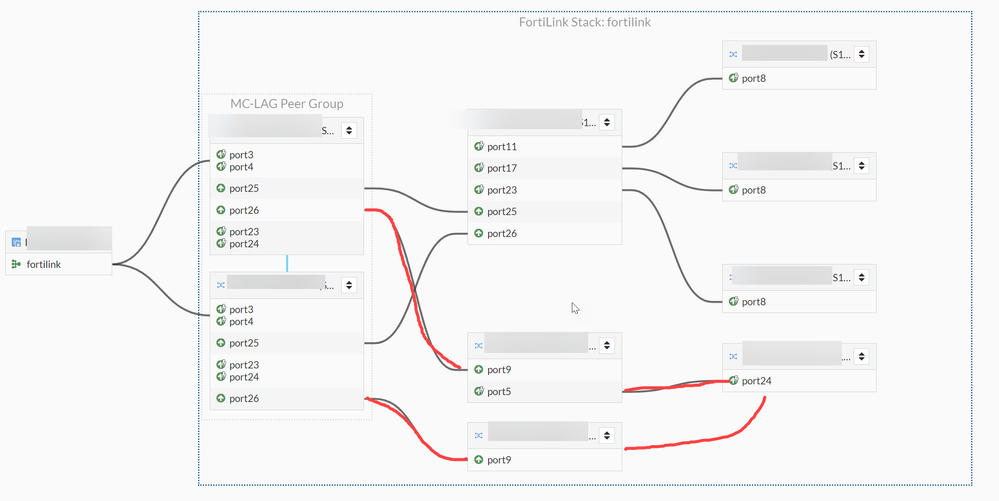Click the FortiGate device icon above fortilink
This screenshot has height=501, width=999.
pyautogui.click(x=16, y=242)
